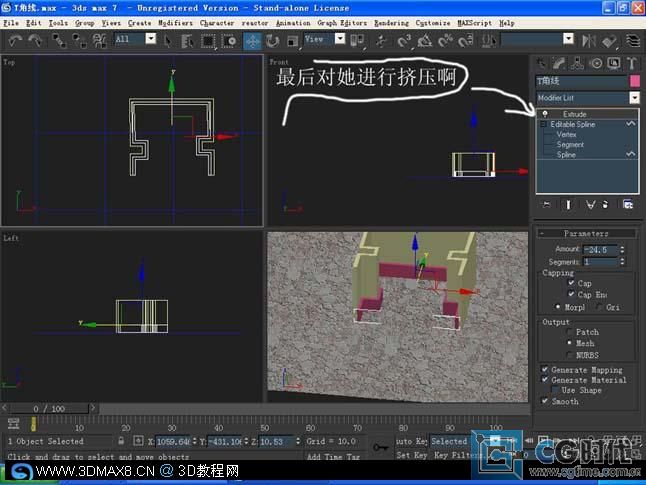Image resolution: width=646 pixels, height=485 pixels.
Task: Click the Redo arrow icon
Action: pyautogui.click(x=35, y=40)
